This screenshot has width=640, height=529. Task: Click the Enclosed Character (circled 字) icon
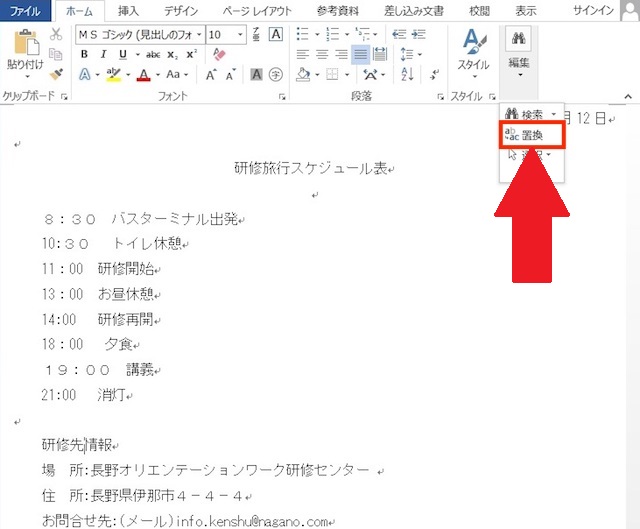click(x=276, y=74)
